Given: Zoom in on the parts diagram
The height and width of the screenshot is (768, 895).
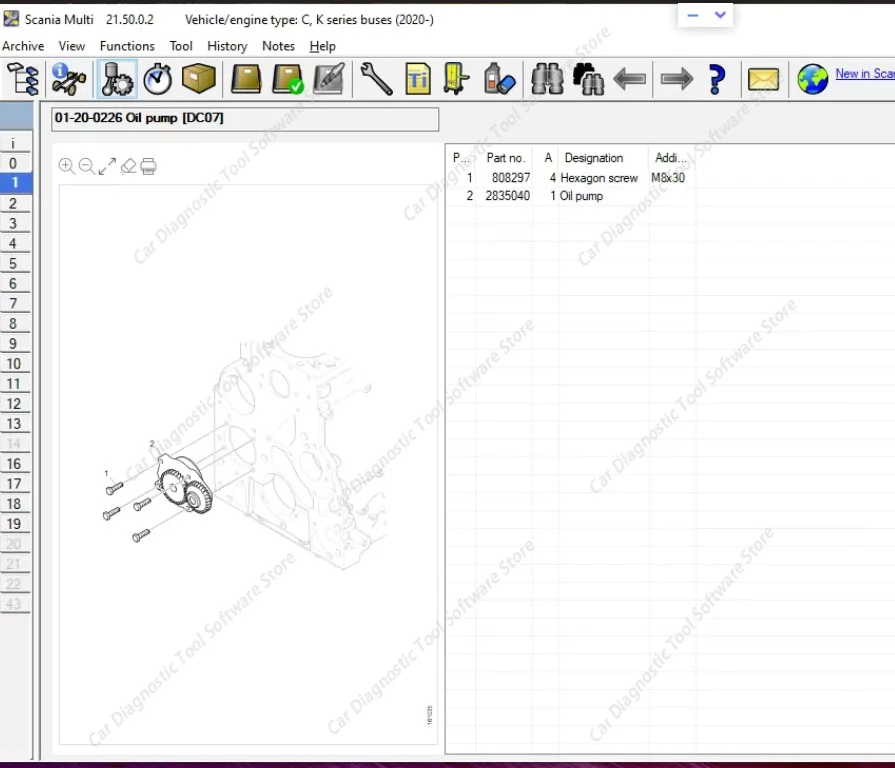Looking at the screenshot, I should pos(67,166).
